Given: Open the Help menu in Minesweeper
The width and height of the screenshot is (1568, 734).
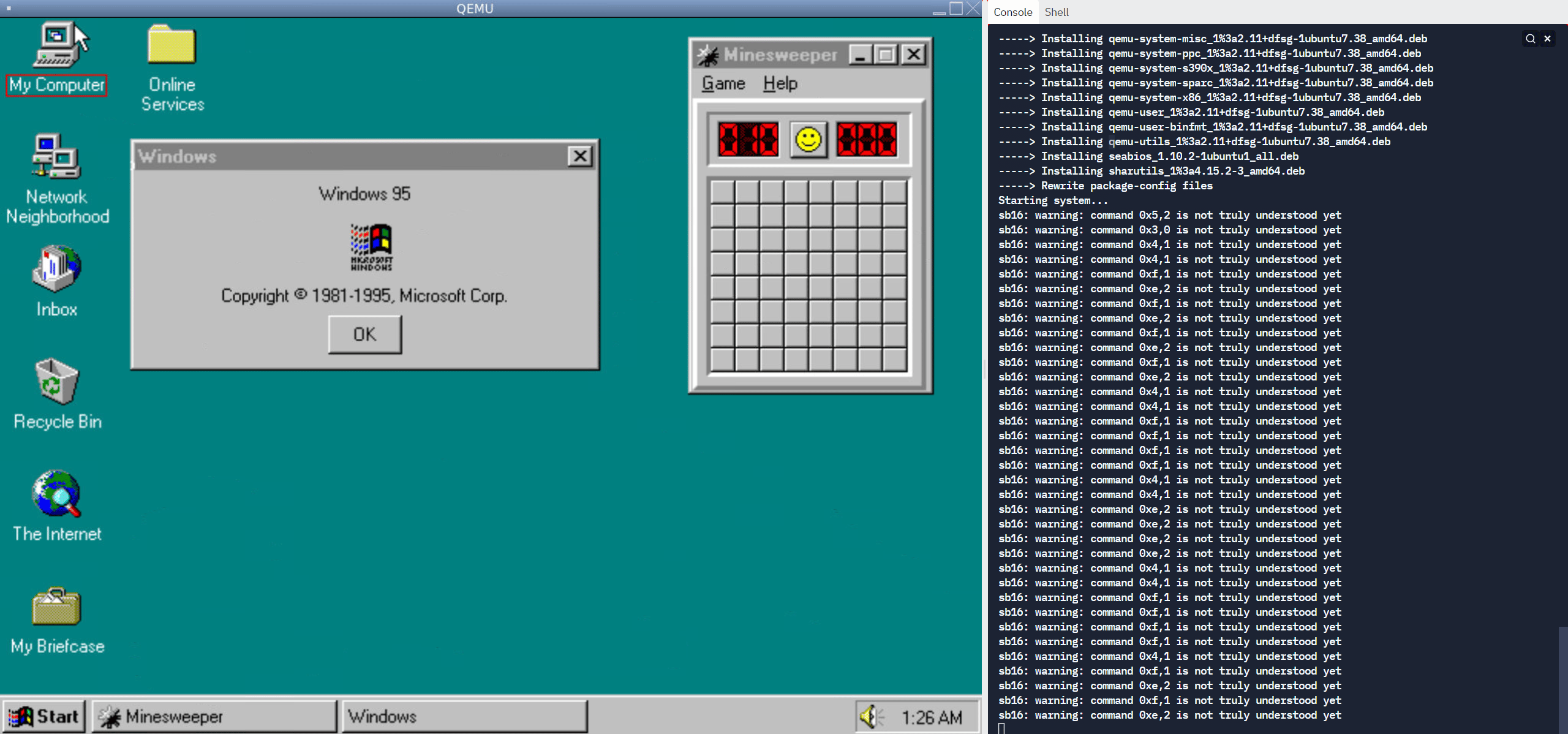Looking at the screenshot, I should coord(779,83).
